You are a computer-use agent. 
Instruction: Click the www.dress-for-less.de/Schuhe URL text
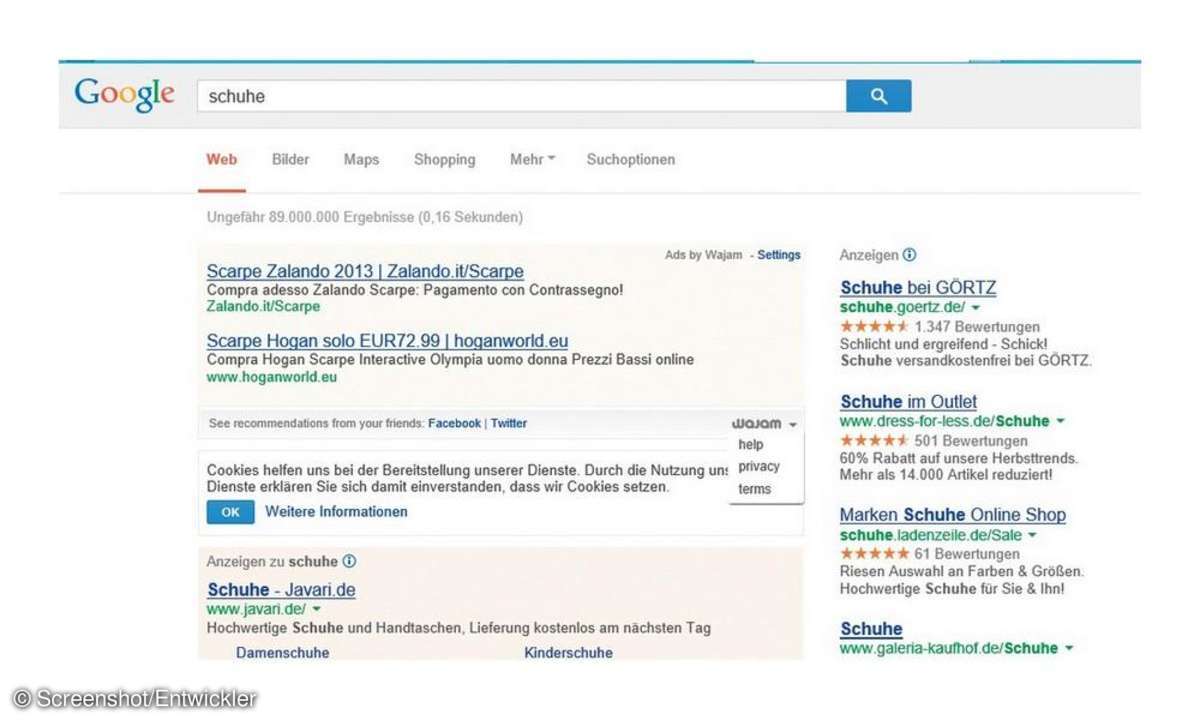pyautogui.click(x=945, y=421)
